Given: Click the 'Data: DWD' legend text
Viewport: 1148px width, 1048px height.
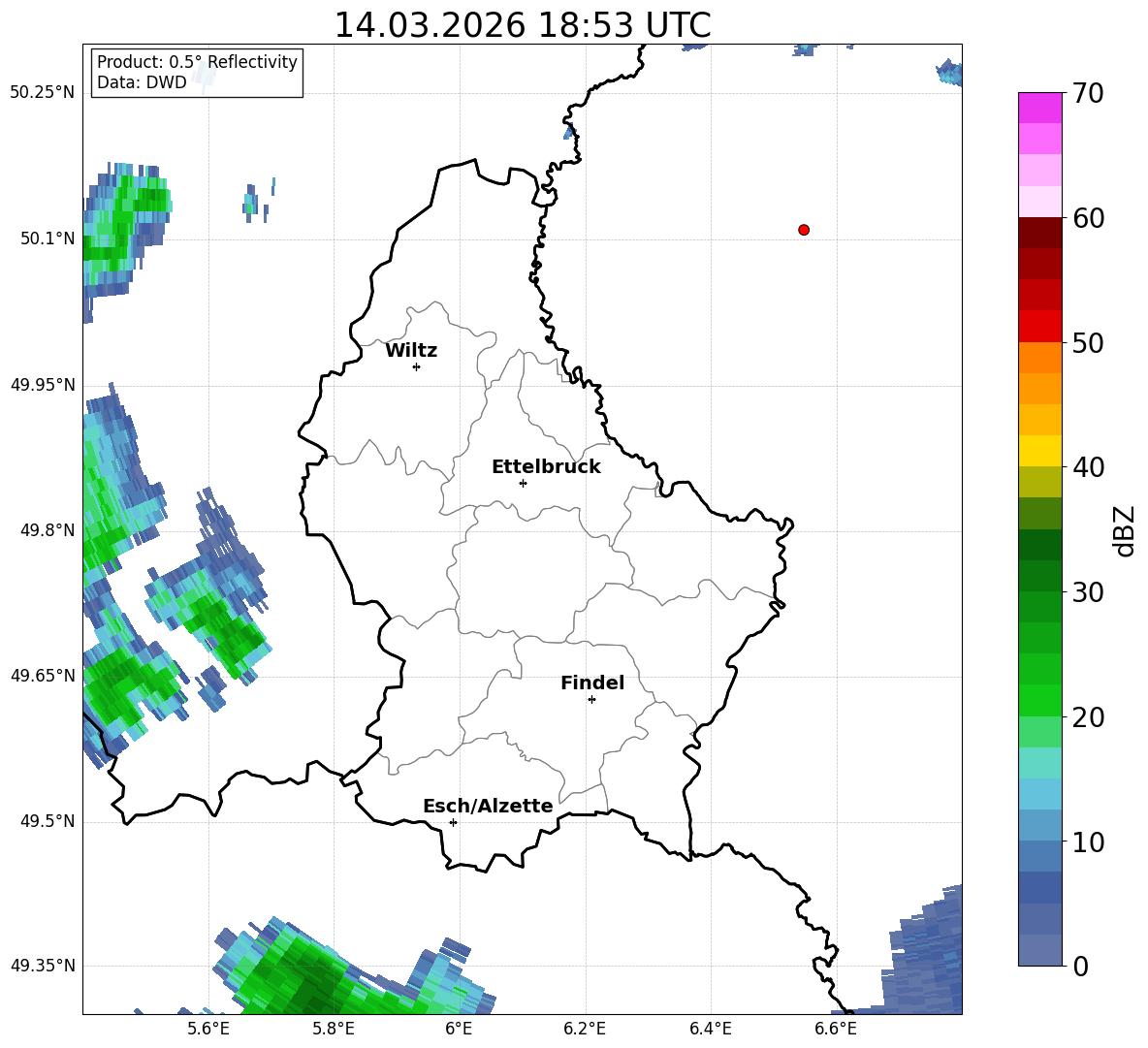Looking at the screenshot, I should pos(142,82).
